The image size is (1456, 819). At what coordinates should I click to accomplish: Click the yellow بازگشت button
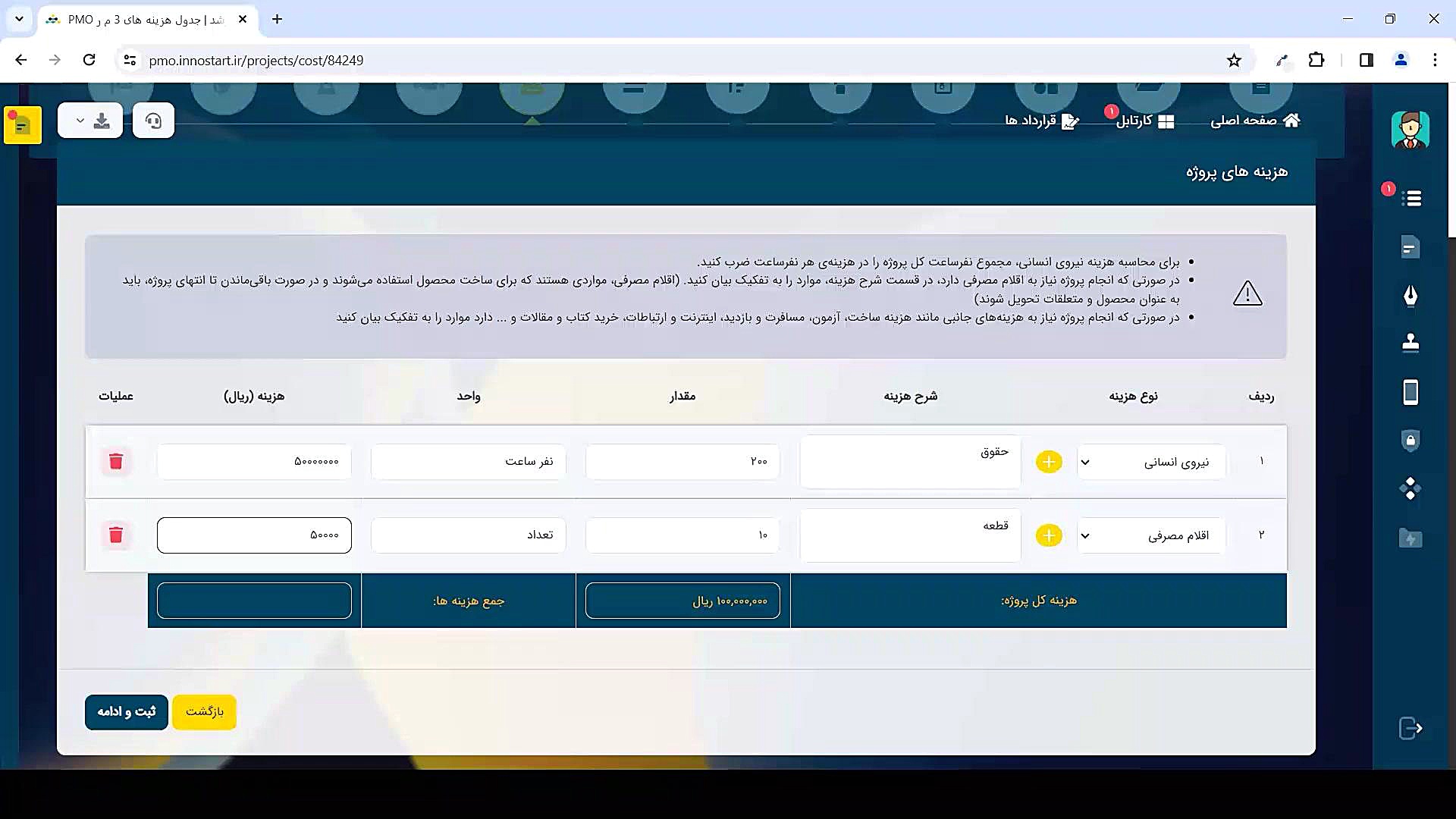click(x=204, y=712)
